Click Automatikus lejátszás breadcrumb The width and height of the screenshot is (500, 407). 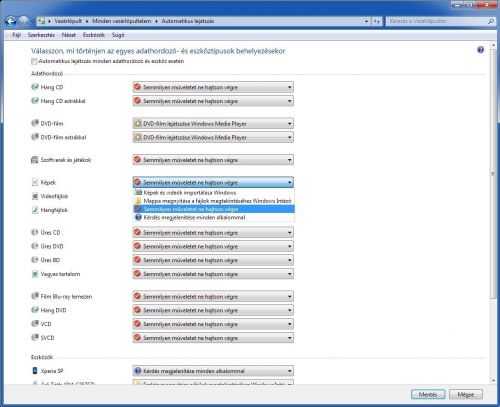tap(188, 21)
